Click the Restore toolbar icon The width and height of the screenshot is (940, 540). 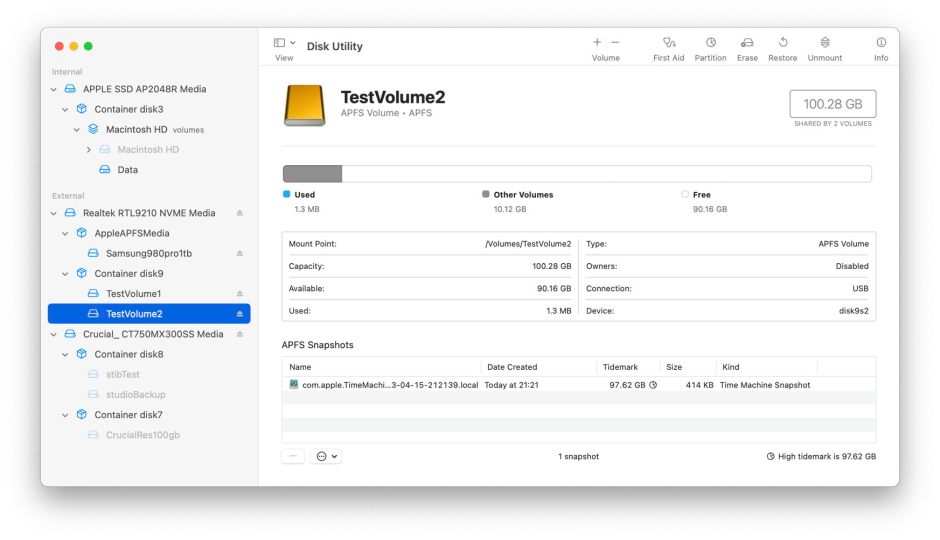click(782, 43)
